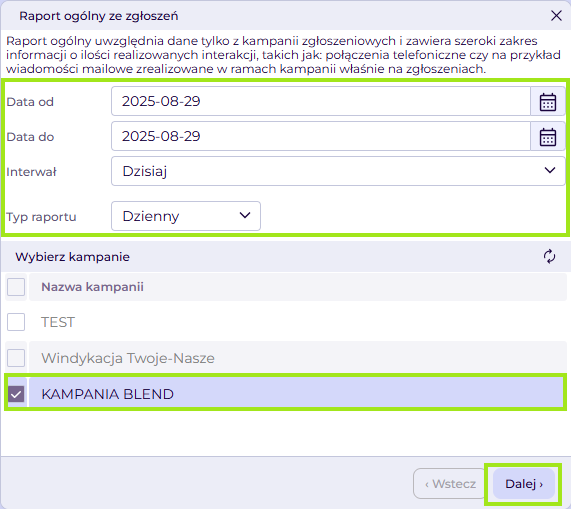Toggle the select-all checkbox beside Nazwa kampanii
The image size is (571, 509).
click(16, 287)
